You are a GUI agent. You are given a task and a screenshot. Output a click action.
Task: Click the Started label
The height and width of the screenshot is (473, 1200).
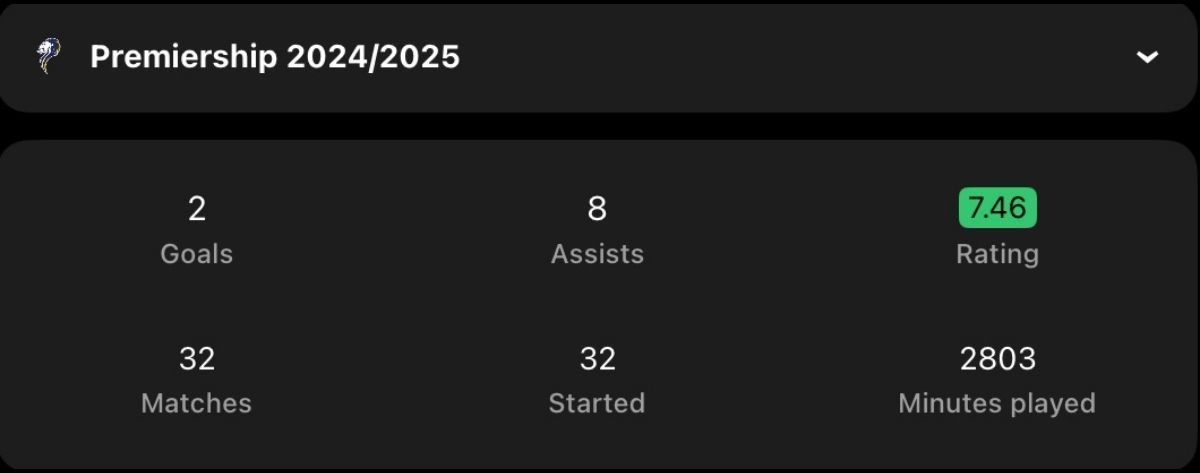pyautogui.click(x=597, y=403)
